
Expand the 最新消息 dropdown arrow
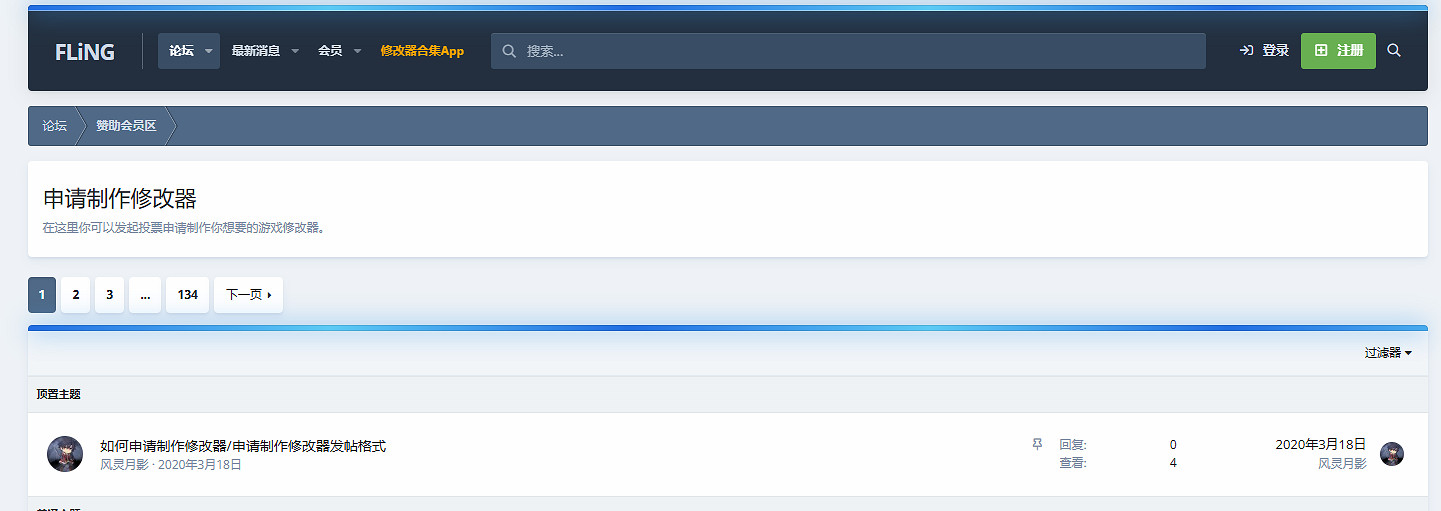[295, 51]
